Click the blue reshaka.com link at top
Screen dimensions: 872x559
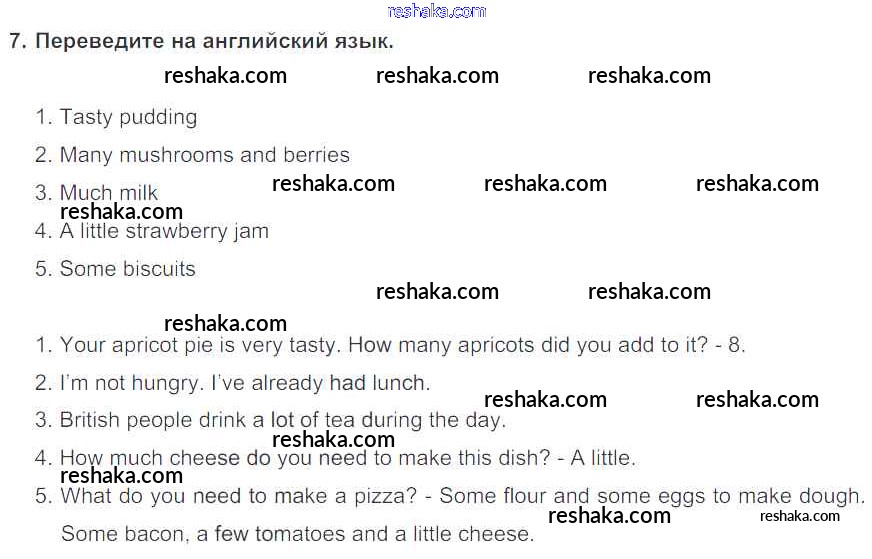pos(436,12)
